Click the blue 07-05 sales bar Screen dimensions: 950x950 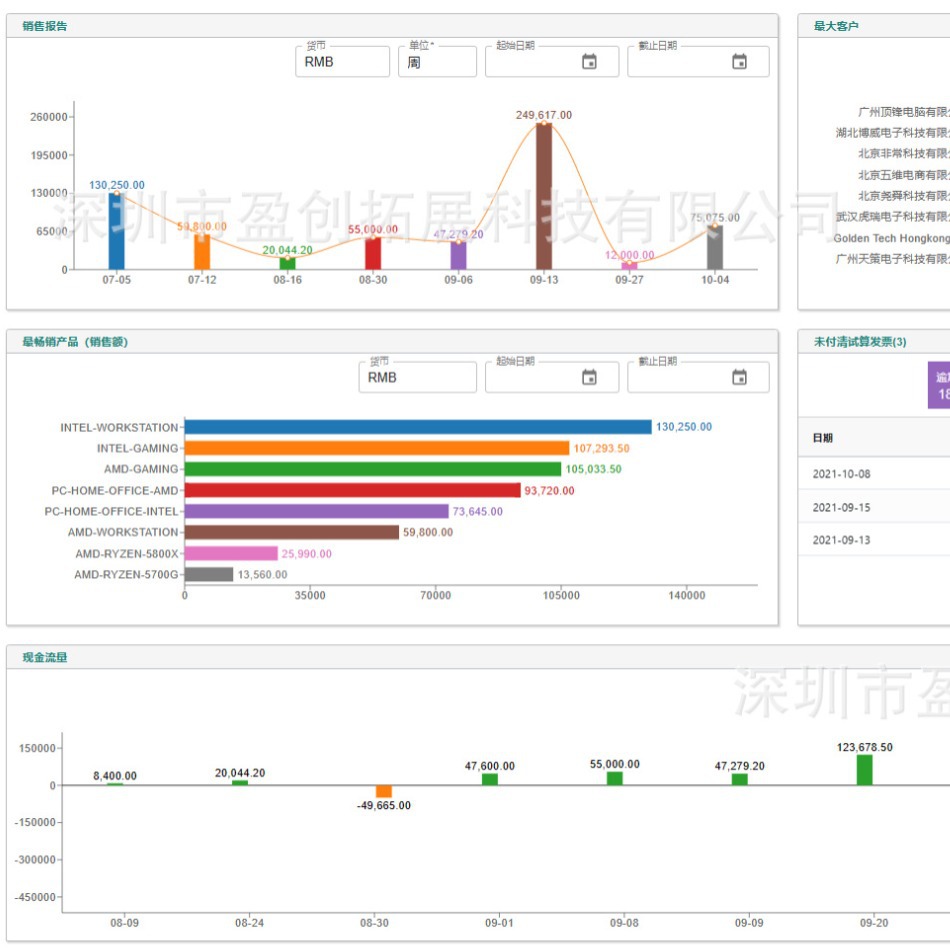[116, 231]
